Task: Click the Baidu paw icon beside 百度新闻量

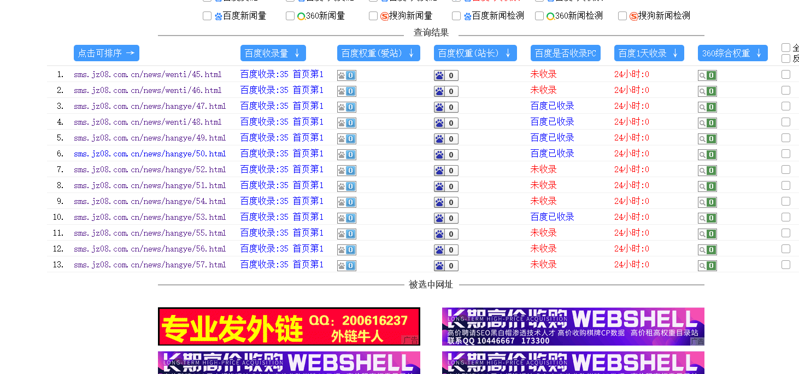Action: tap(219, 16)
